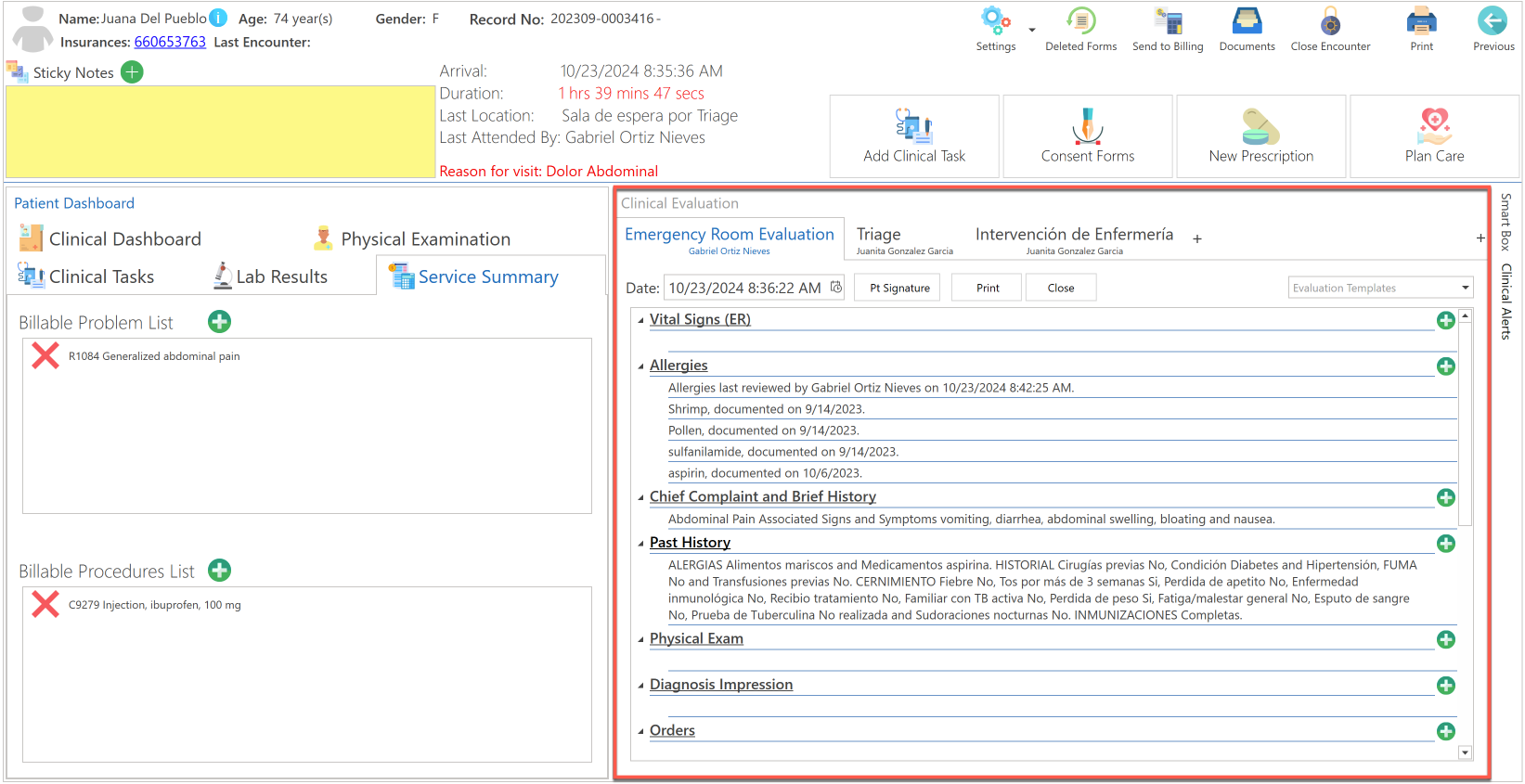Open insurance link 660653763

click(x=170, y=42)
